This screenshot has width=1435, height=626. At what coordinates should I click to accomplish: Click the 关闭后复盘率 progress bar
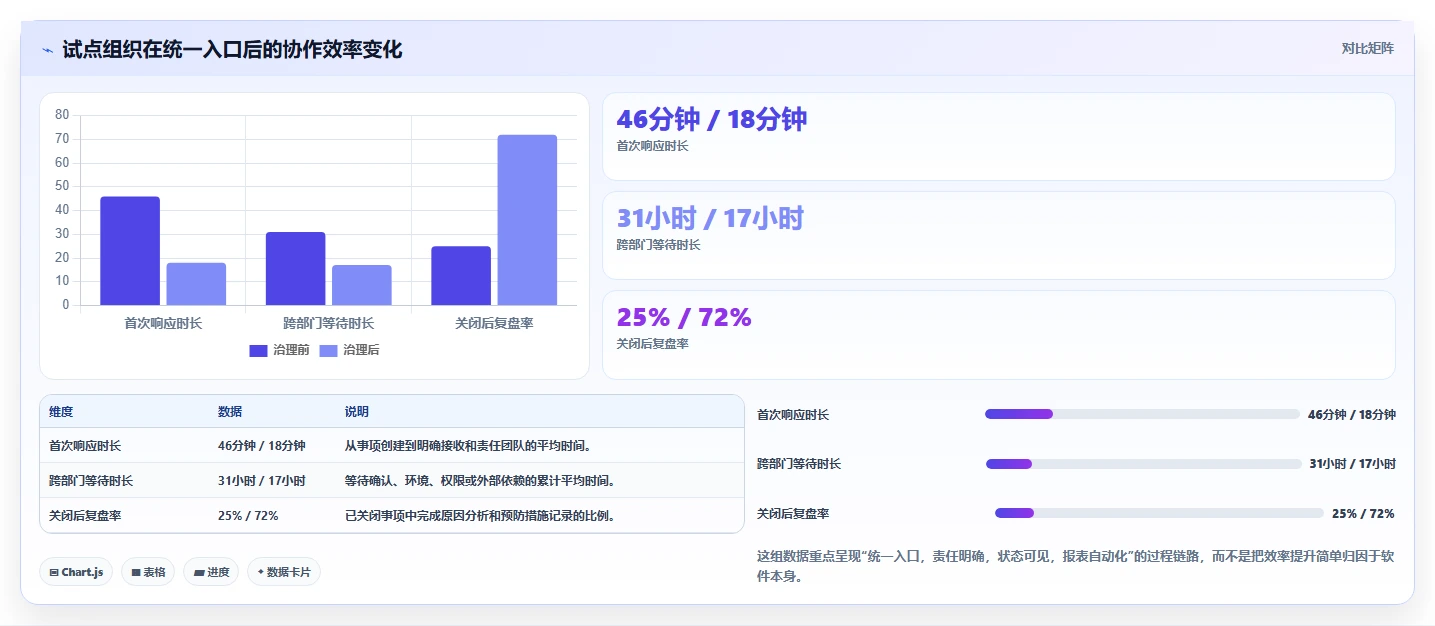pyautogui.click(x=1160, y=513)
